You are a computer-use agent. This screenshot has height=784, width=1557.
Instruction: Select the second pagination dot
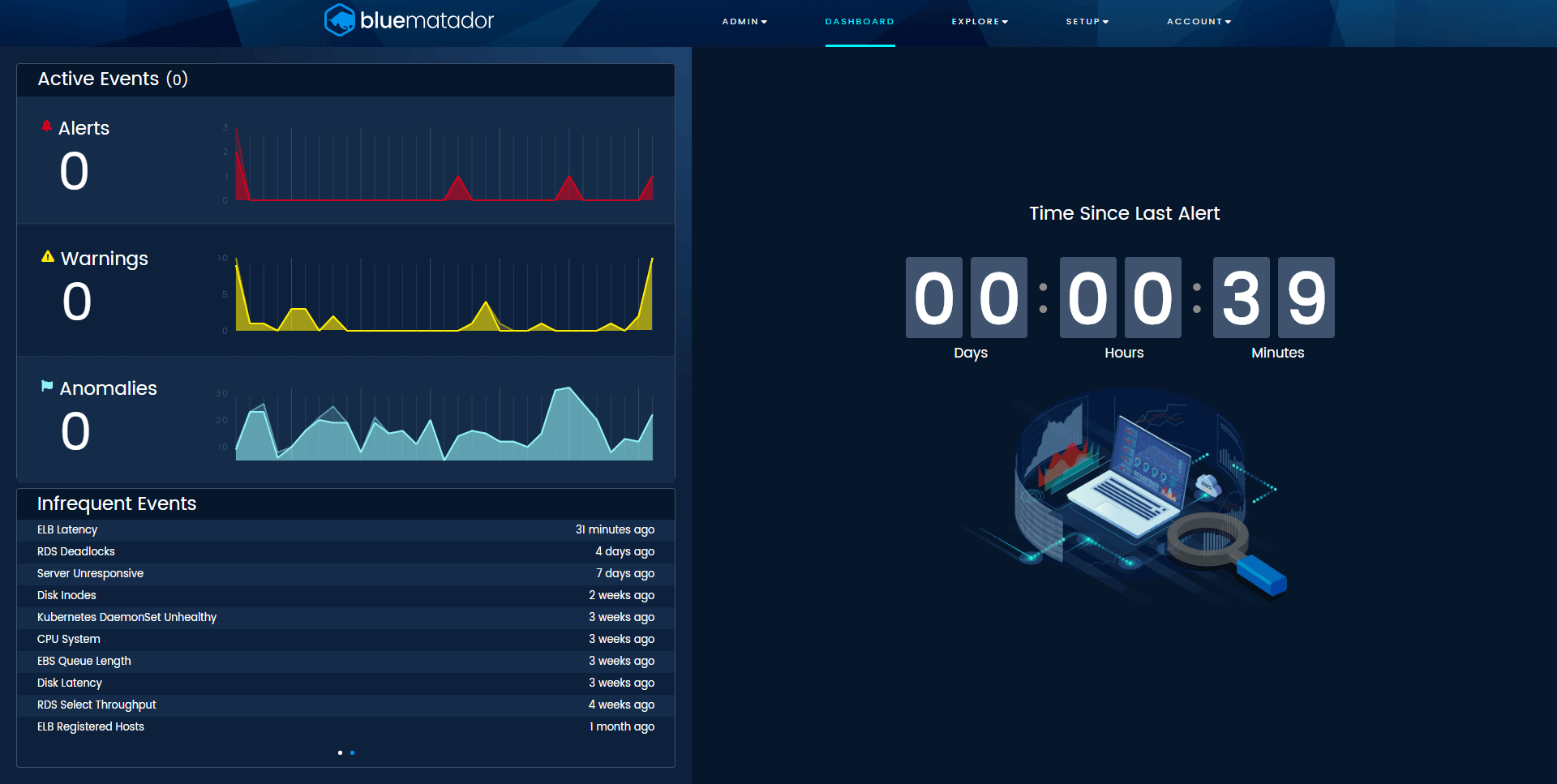(x=351, y=752)
